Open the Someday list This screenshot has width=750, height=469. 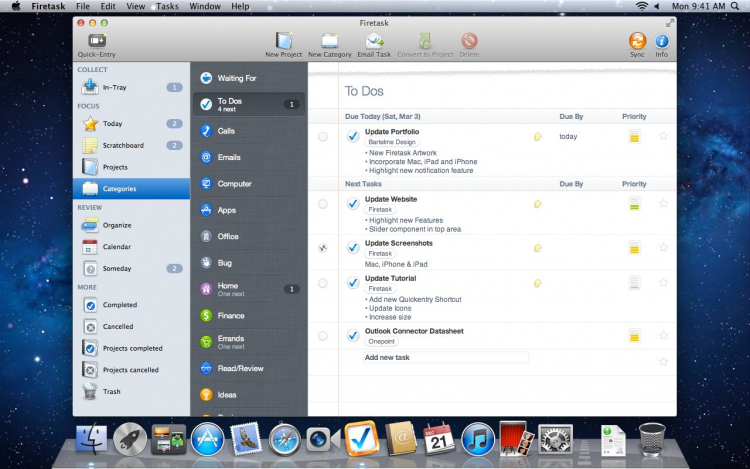tap(132, 269)
